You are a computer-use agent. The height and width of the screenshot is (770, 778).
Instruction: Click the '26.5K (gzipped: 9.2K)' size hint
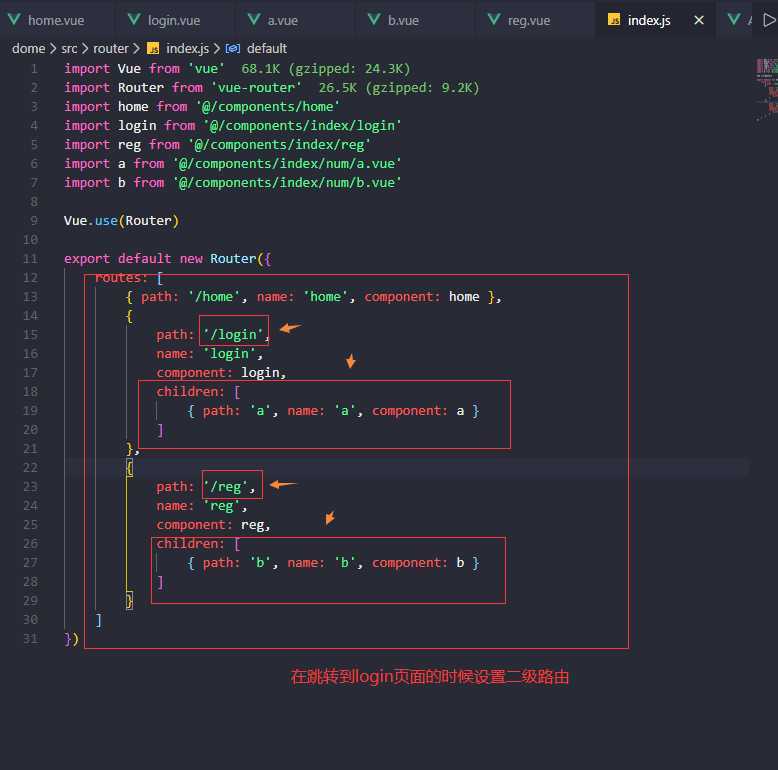pyautogui.click(x=398, y=88)
